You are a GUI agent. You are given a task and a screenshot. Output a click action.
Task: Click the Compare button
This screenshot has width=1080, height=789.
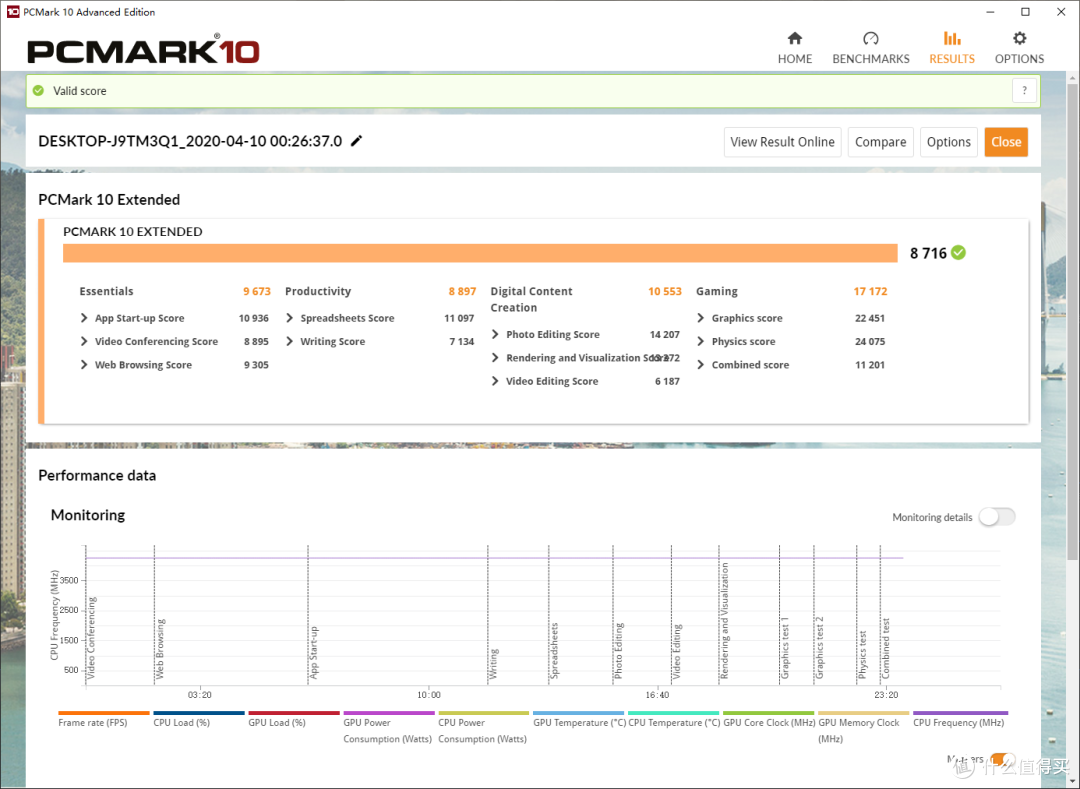click(880, 142)
